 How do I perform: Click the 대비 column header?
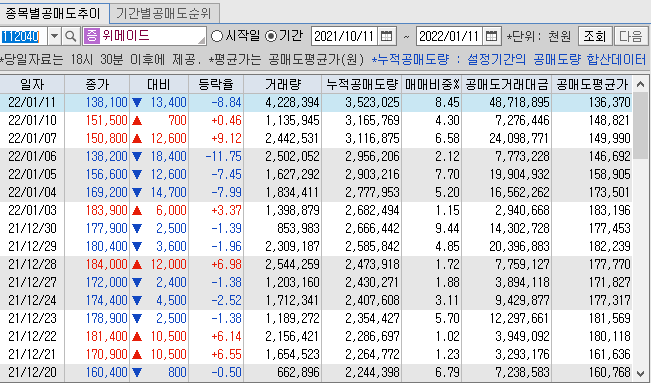point(159,84)
